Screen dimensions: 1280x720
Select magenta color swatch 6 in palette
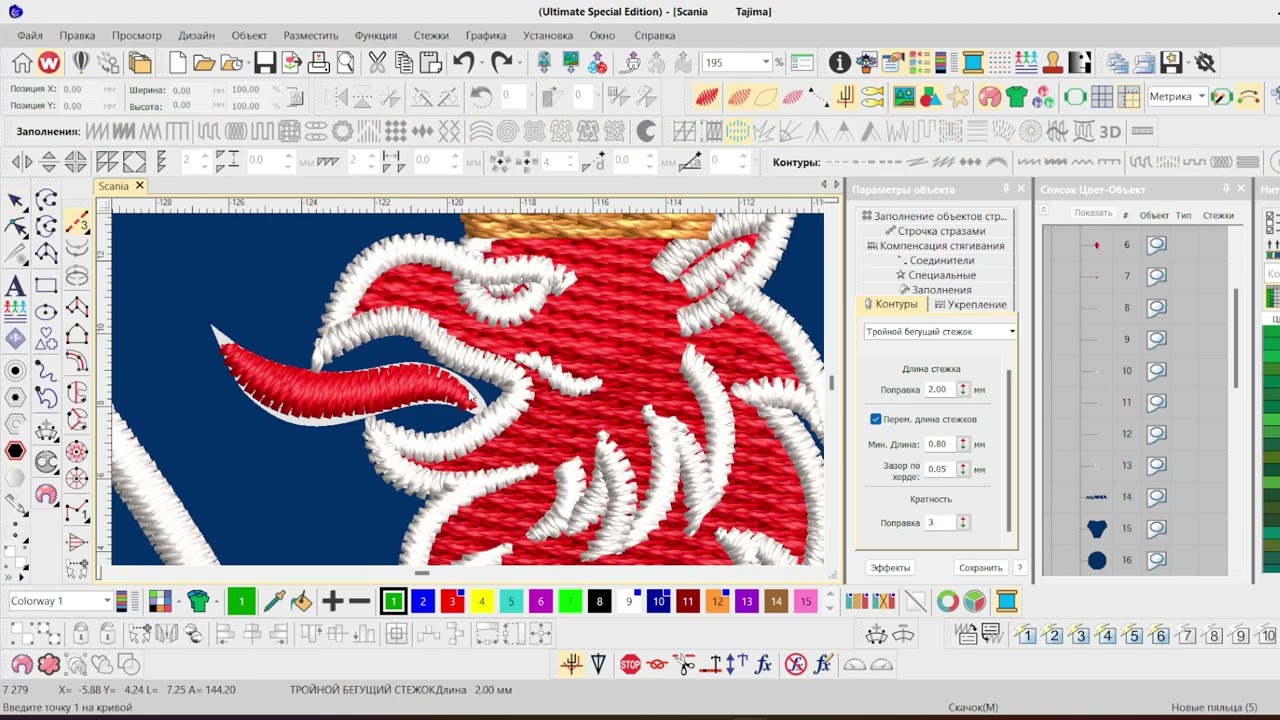click(x=540, y=601)
